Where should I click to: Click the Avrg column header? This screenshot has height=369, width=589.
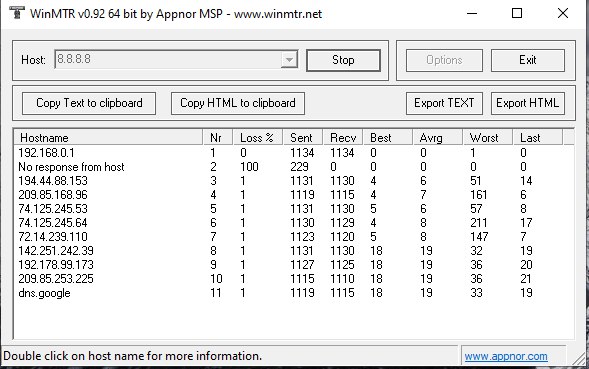point(438,138)
